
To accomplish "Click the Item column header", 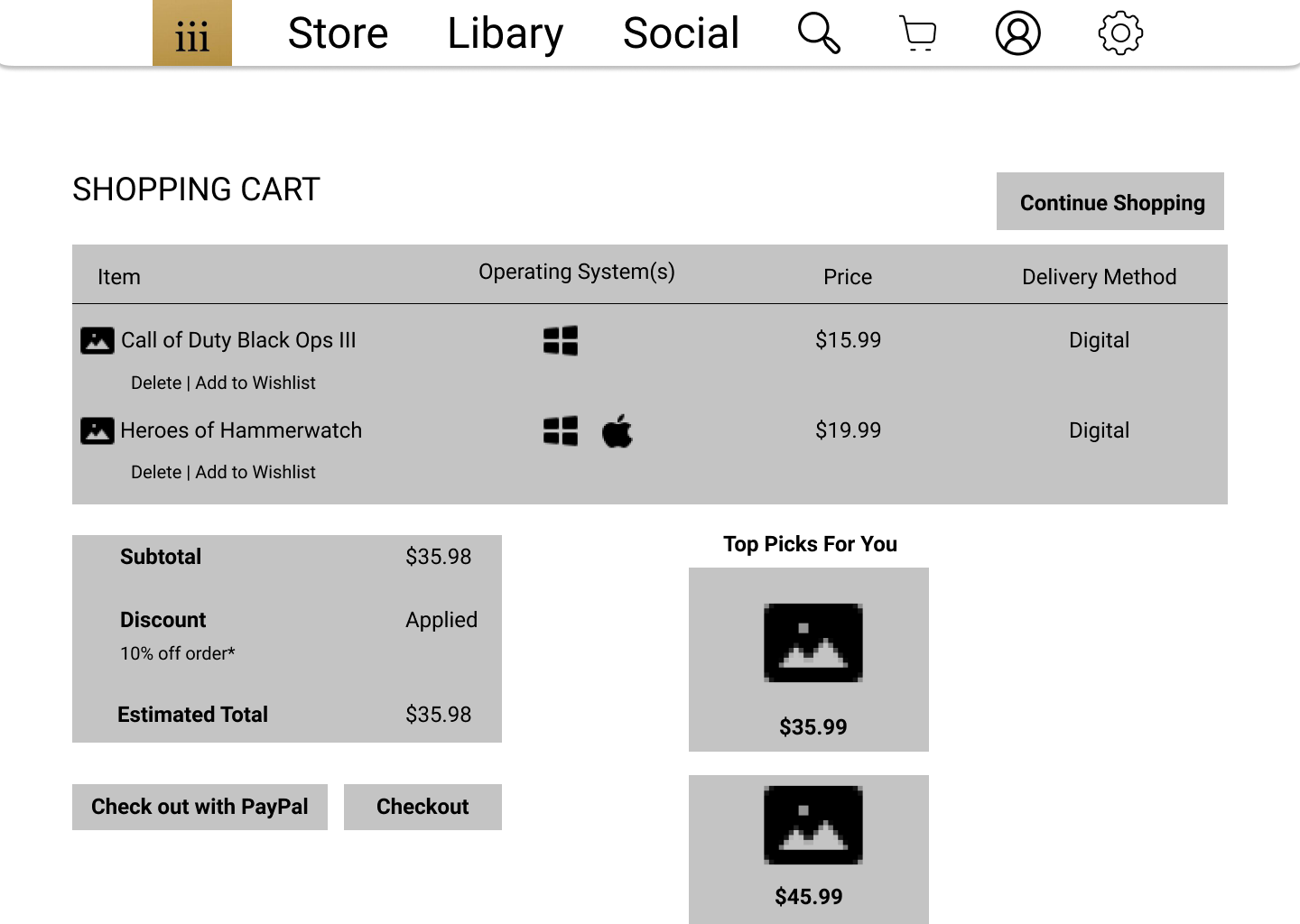I will (119, 277).
